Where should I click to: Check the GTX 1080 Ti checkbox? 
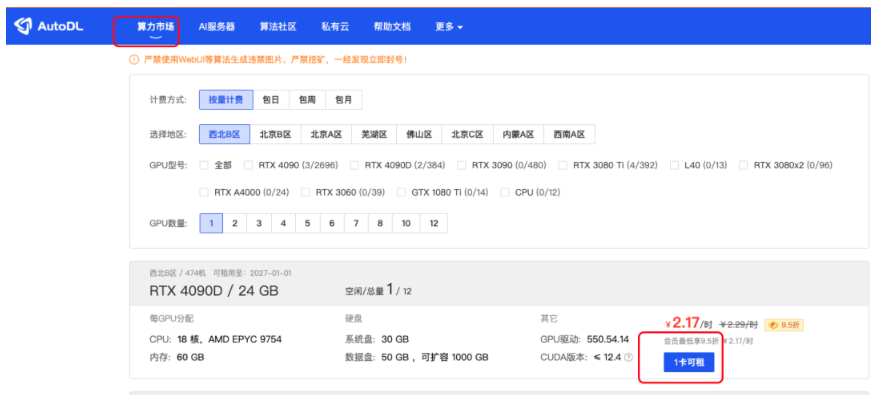(401, 193)
